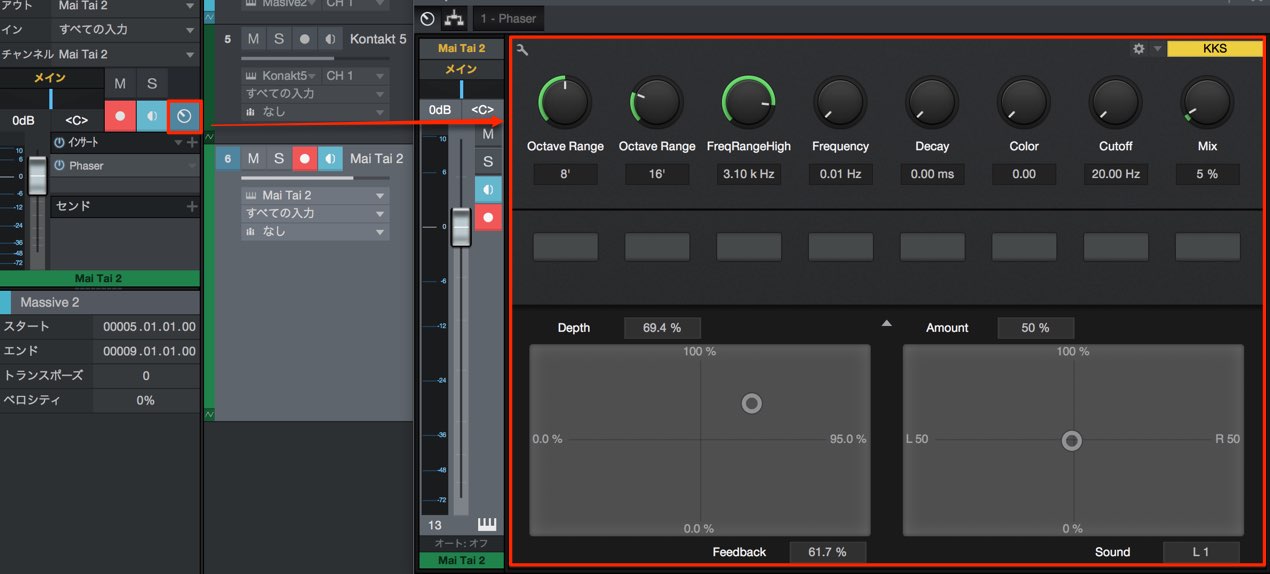Open the channel editor from the inspector

[x=184, y=116]
